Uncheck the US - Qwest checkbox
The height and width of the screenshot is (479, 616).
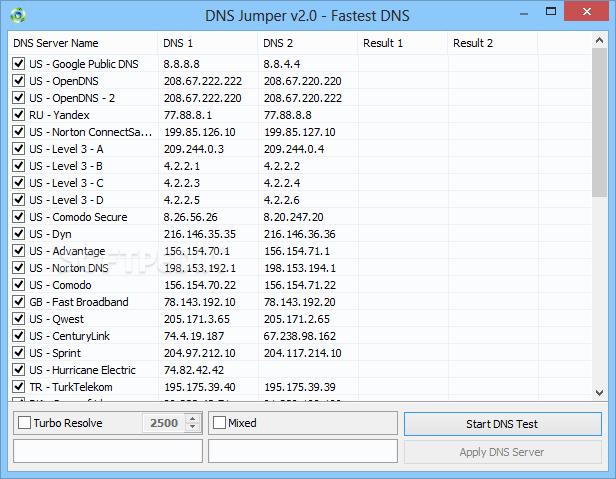[x=18, y=319]
